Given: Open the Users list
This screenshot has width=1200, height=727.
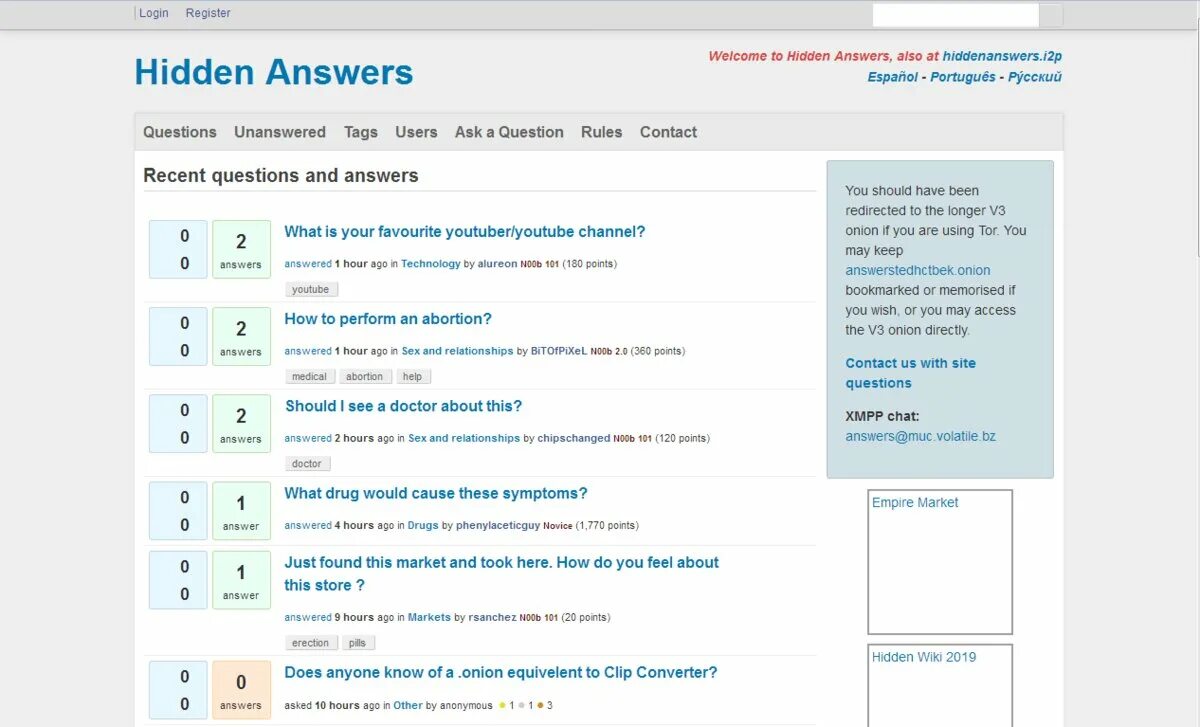Looking at the screenshot, I should pos(416,132).
